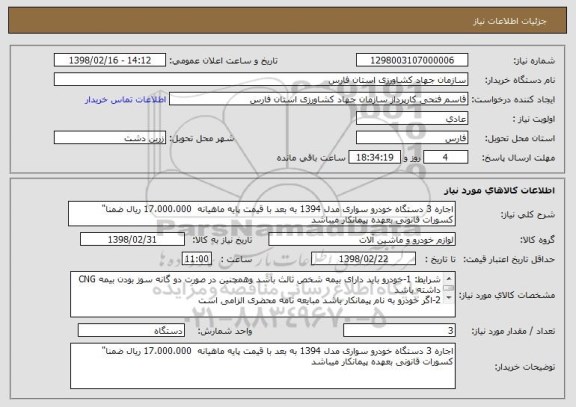Click the مشخصات کالای مورد نیاز label
Screen dimensions: 576x407
point(507,295)
